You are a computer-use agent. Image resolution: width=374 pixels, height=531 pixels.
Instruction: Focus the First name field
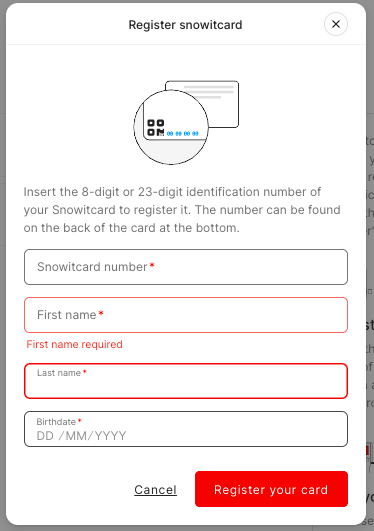pyautogui.click(x=186, y=315)
